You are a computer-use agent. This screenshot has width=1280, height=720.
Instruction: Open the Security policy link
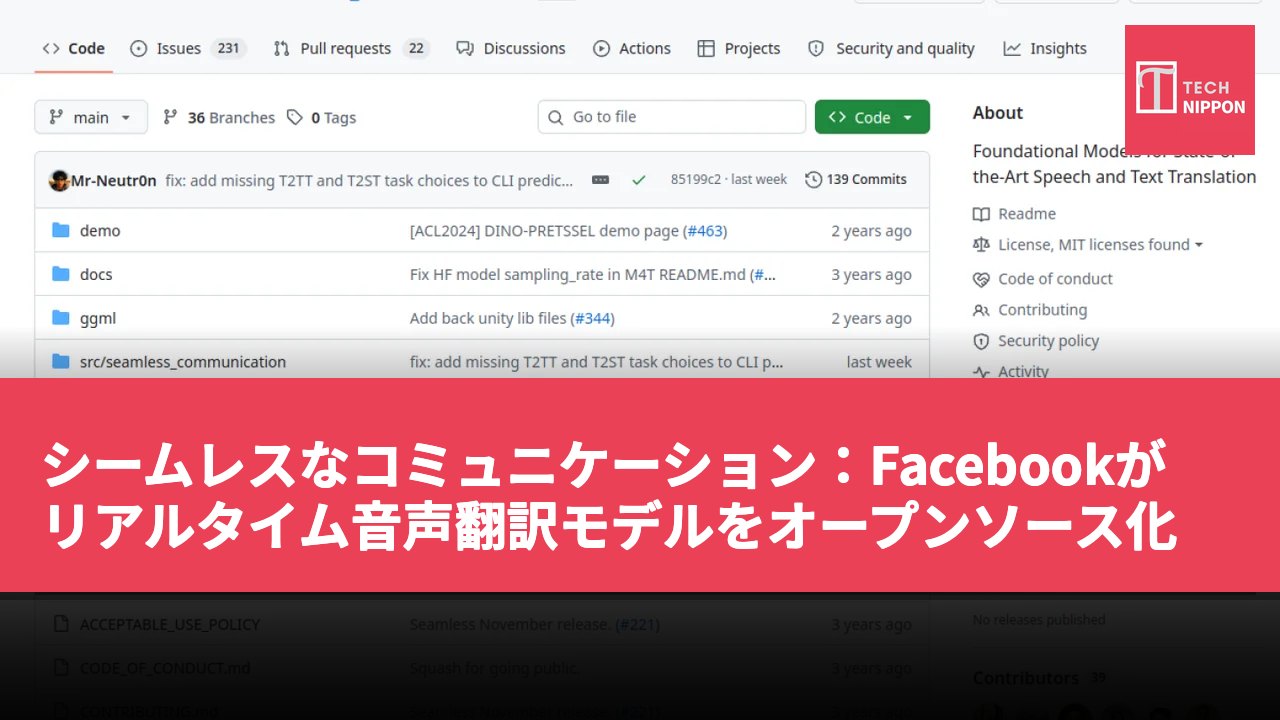pyautogui.click(x=1036, y=341)
